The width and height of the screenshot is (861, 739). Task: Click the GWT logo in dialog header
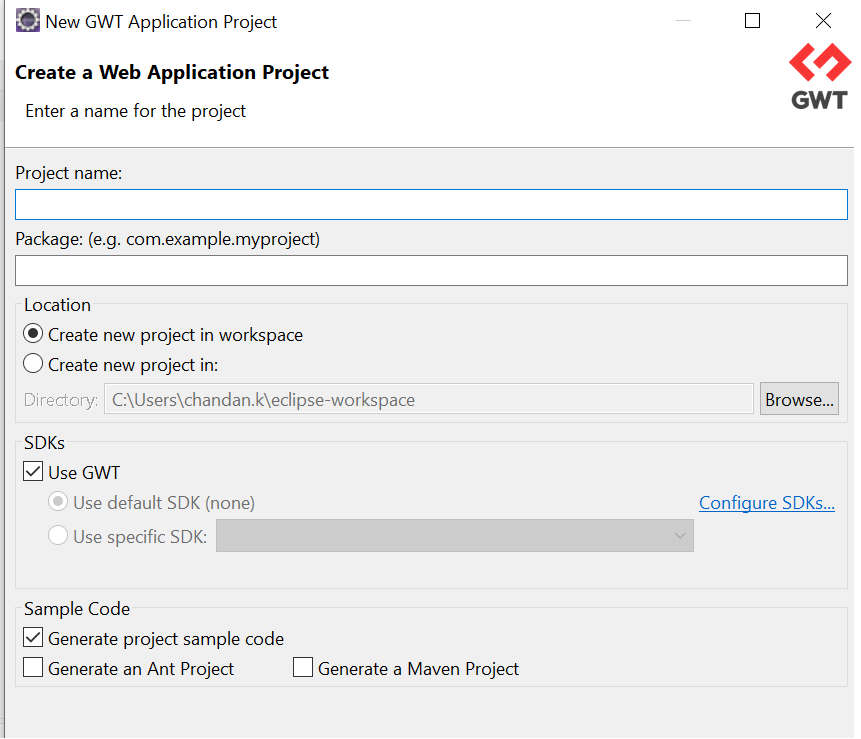pyautogui.click(x=819, y=77)
